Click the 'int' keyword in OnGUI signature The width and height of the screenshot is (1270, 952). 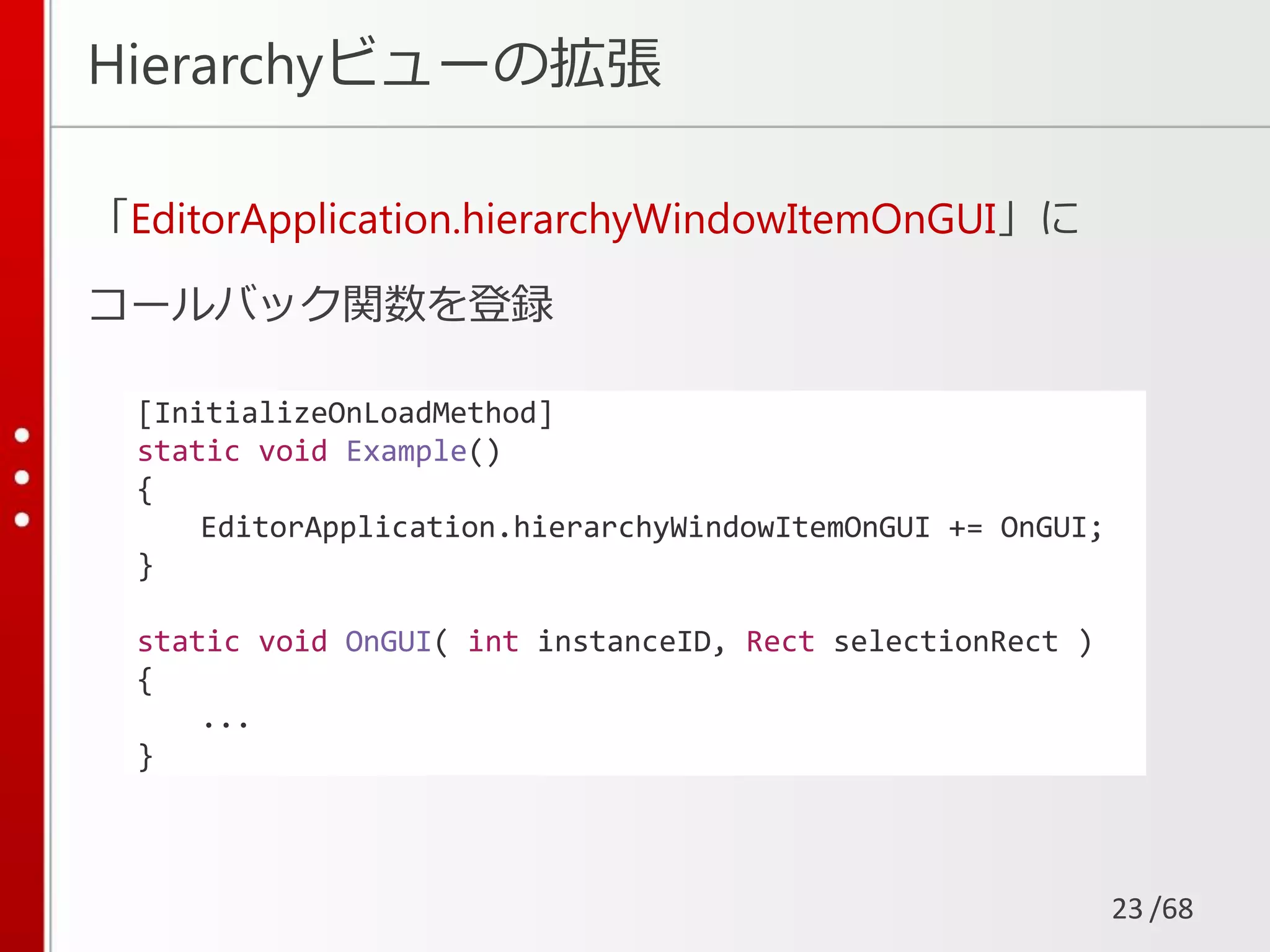tap(493, 641)
